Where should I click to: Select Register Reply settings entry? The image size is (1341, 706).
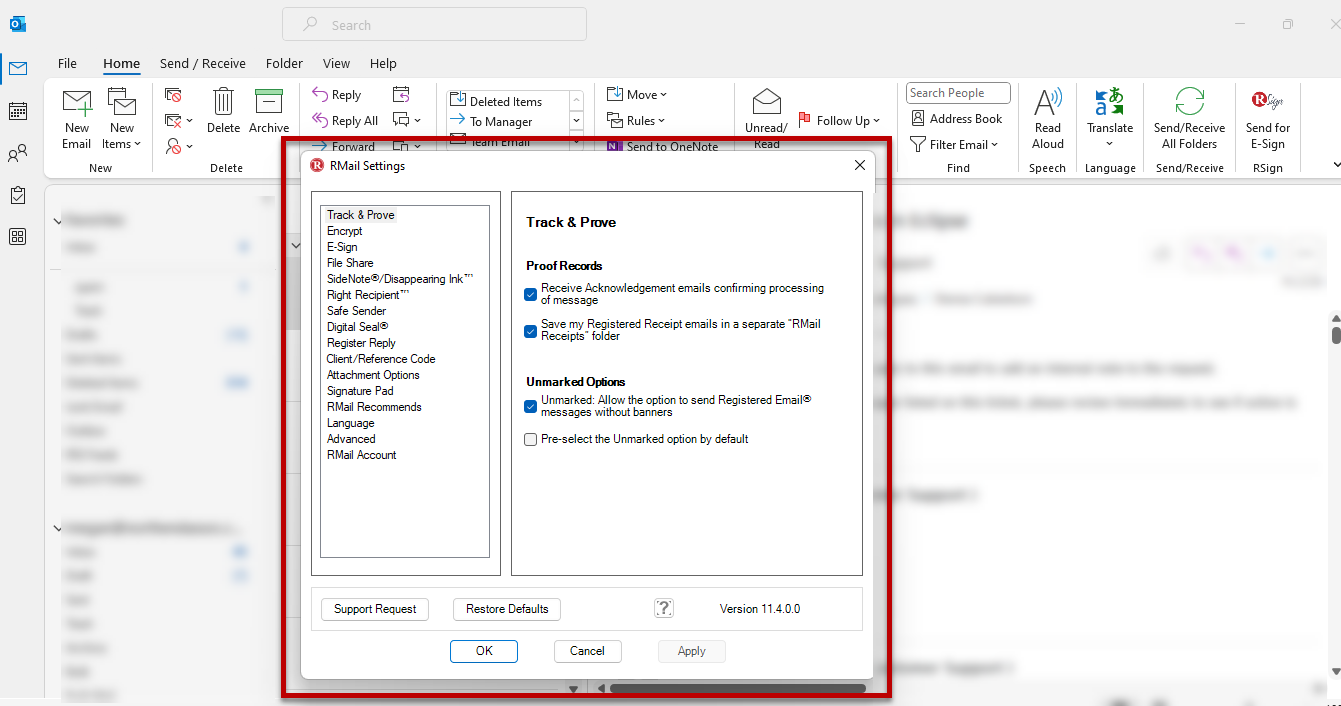[361, 343]
